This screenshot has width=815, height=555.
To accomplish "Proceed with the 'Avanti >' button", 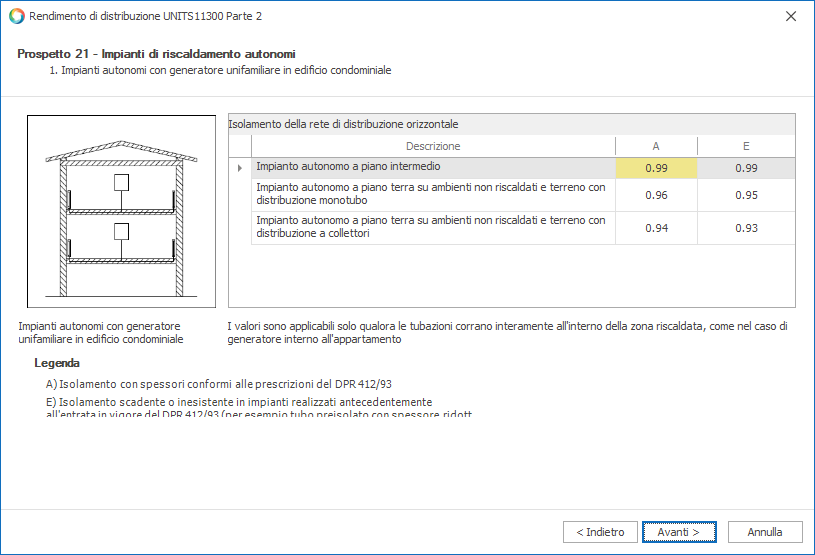I will (x=678, y=532).
